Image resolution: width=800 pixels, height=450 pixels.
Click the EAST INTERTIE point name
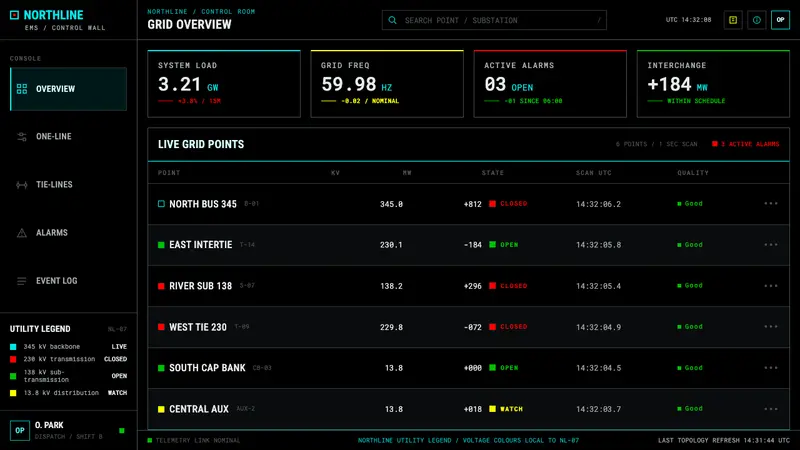(201, 245)
